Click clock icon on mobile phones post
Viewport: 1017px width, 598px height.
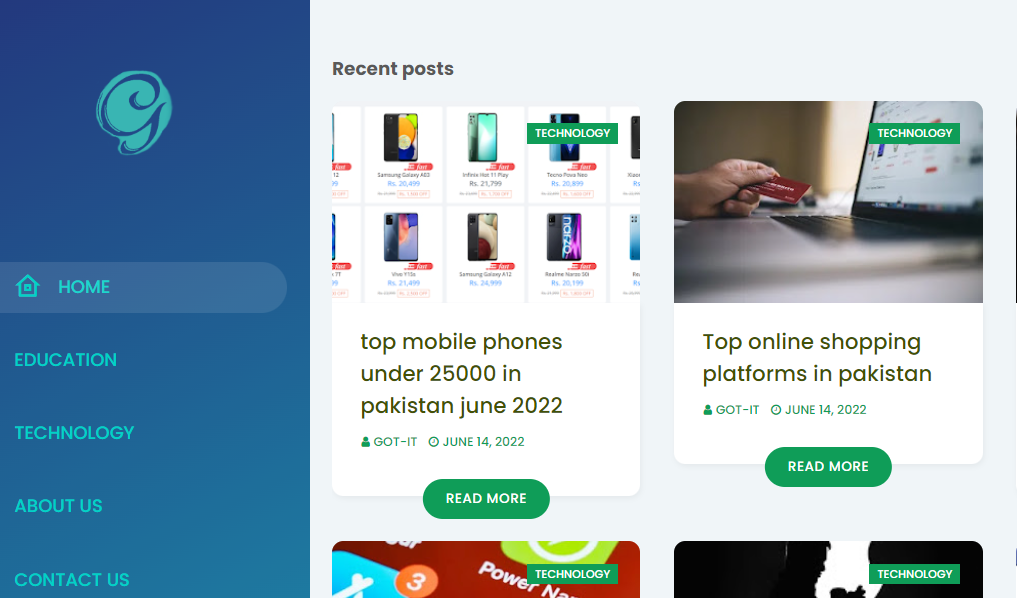coord(434,442)
